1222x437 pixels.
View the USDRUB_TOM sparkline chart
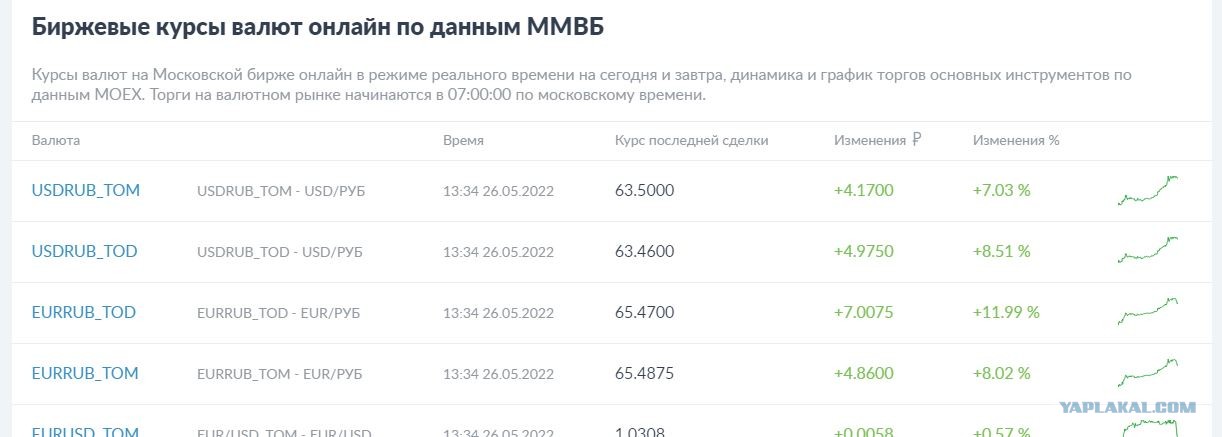[x=1148, y=190]
